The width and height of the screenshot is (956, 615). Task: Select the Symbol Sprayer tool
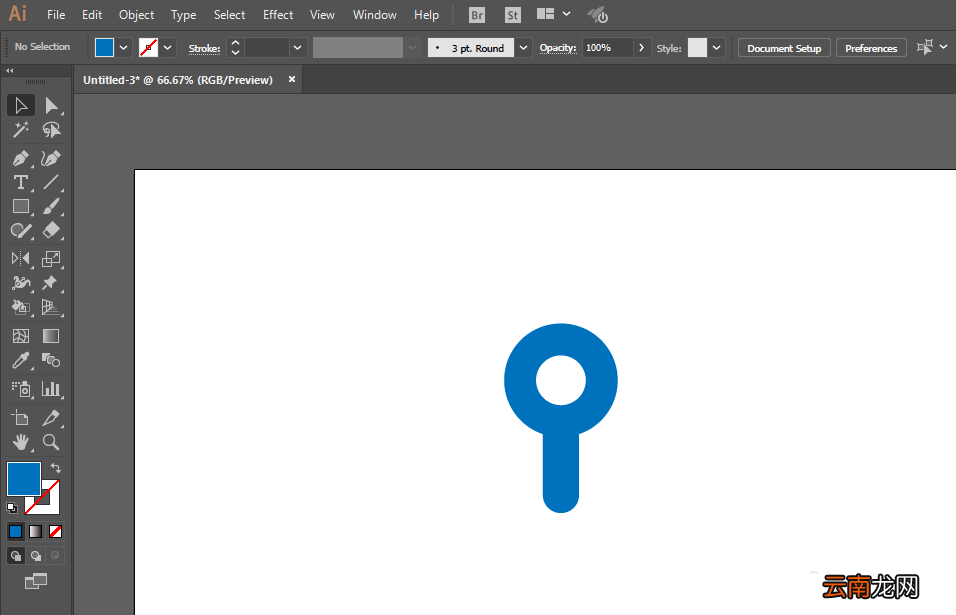[x=21, y=389]
